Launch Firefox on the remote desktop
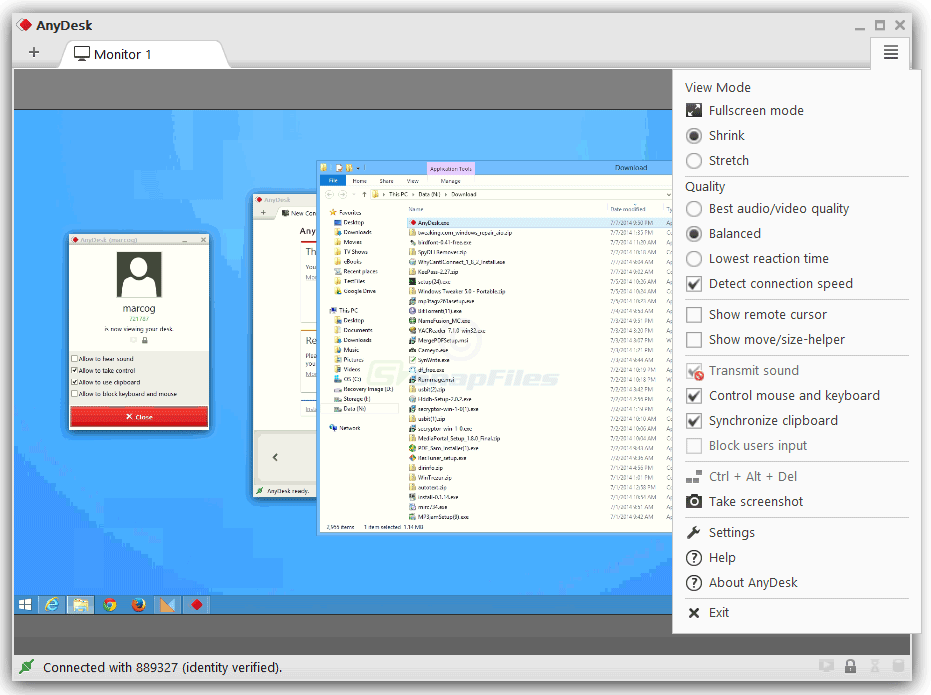The image size is (931, 695). click(138, 604)
